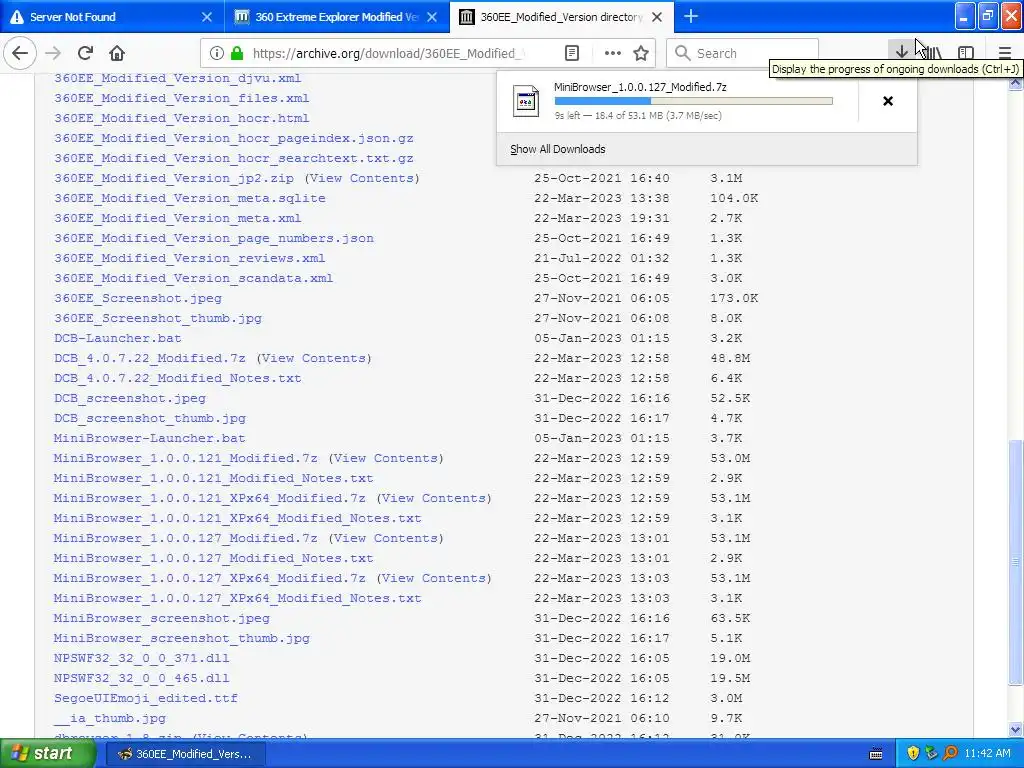View Contents of DCB_4.0.7.22_Modified.7z
This screenshot has width=1024, height=768.
coord(314,359)
